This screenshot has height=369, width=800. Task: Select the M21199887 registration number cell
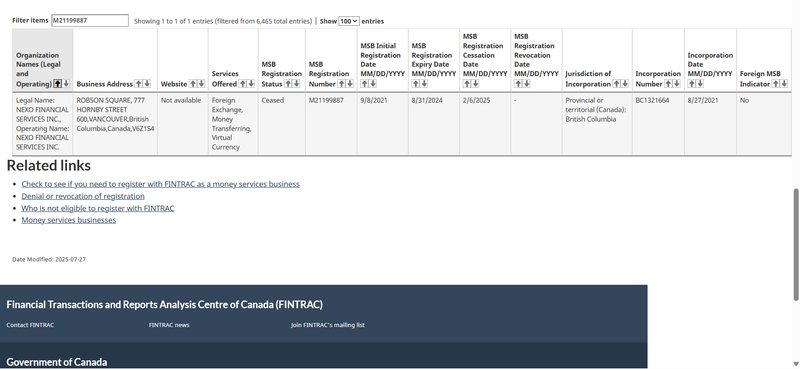(331, 124)
